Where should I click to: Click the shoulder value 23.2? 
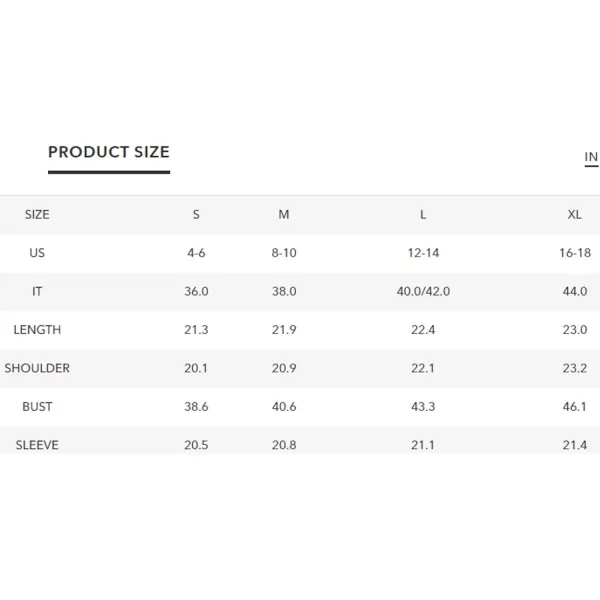575,368
